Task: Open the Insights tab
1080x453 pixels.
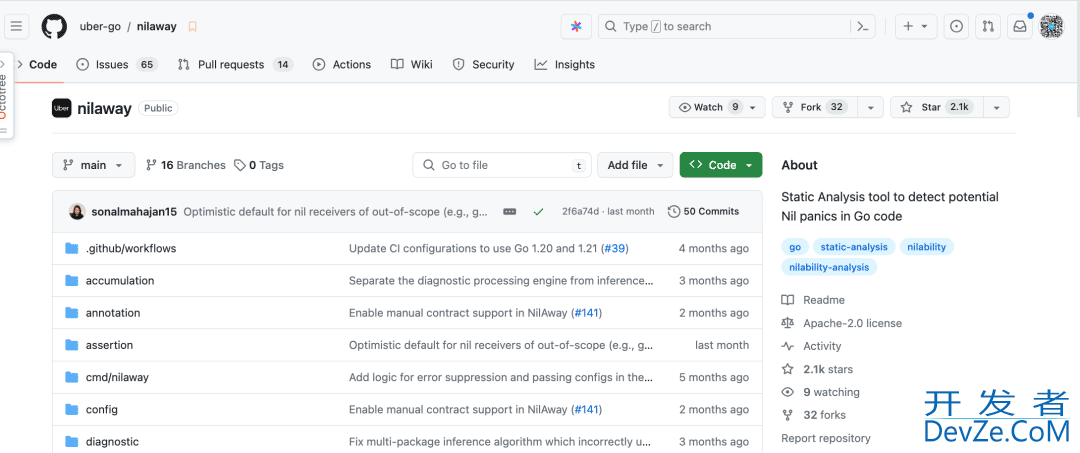Action: tap(565, 65)
